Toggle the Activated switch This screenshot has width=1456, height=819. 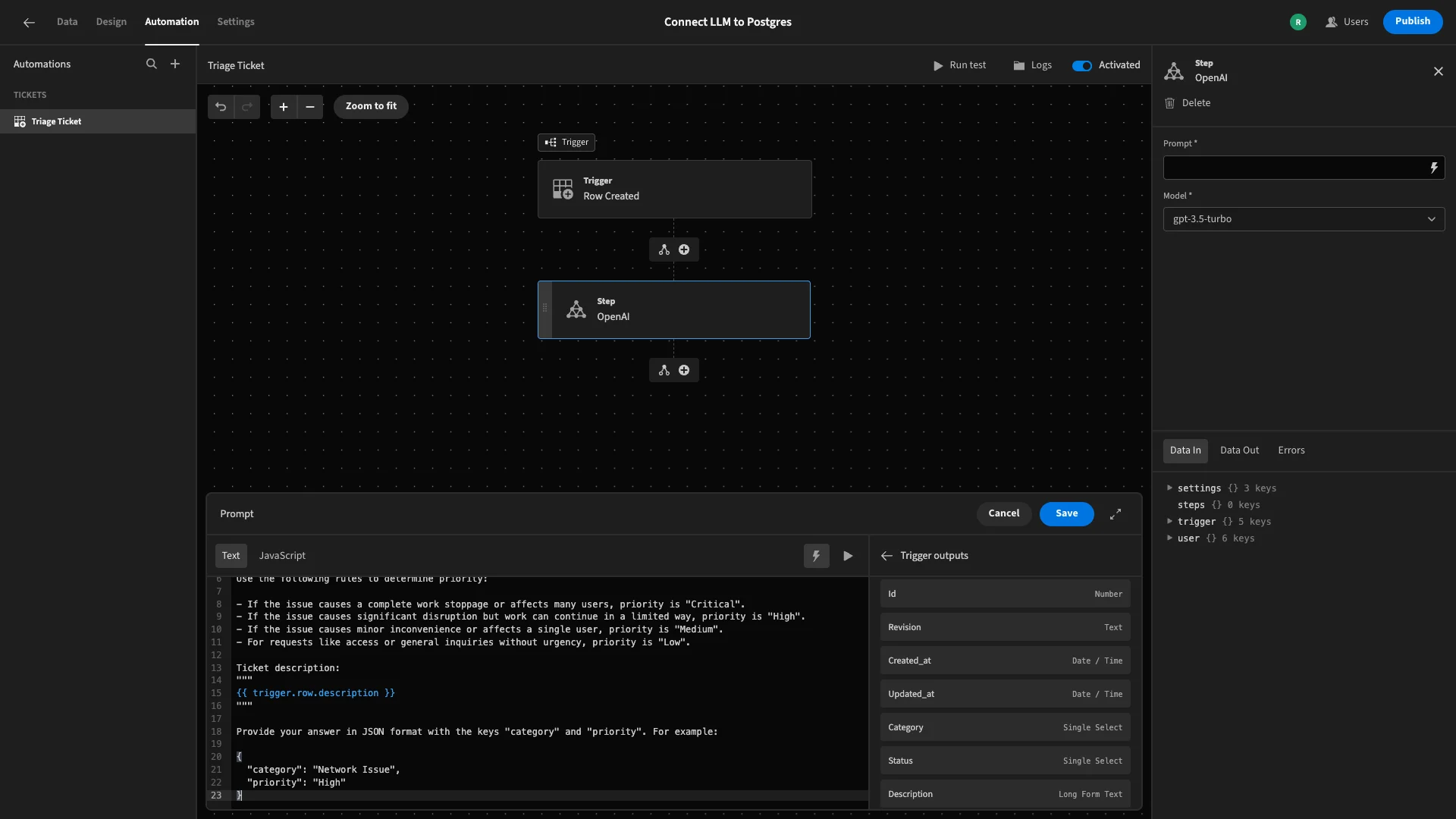pos(1081,65)
